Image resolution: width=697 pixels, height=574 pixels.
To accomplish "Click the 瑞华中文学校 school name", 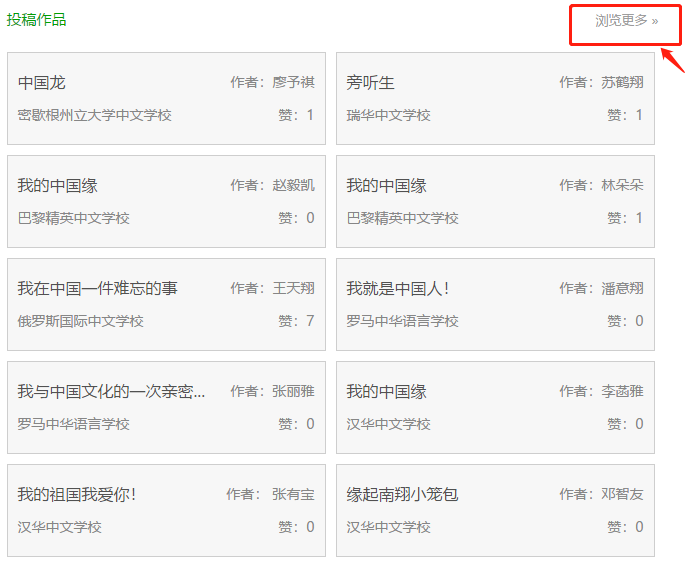I will point(389,115).
